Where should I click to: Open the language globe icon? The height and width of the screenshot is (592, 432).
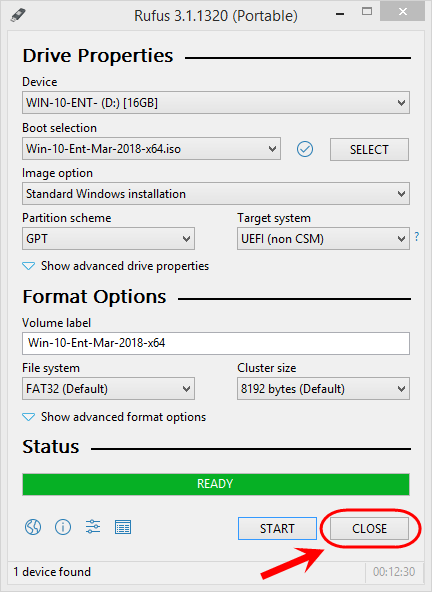(x=33, y=527)
